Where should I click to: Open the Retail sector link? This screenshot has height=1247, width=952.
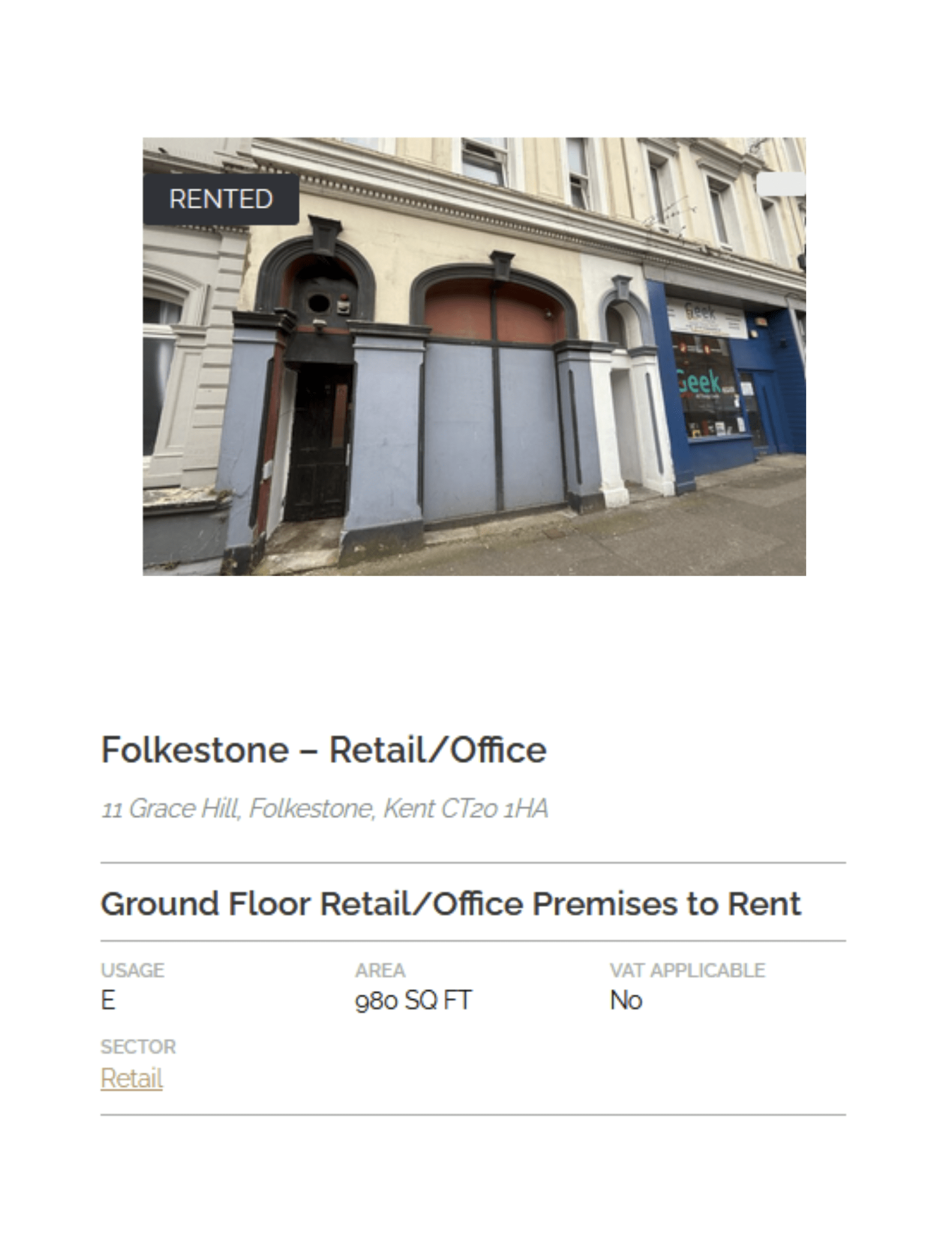pyautogui.click(x=131, y=1078)
